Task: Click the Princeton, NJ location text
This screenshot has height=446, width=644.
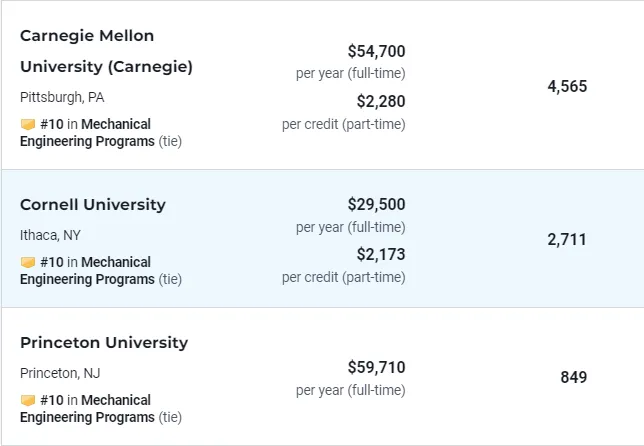Action: tap(60, 374)
